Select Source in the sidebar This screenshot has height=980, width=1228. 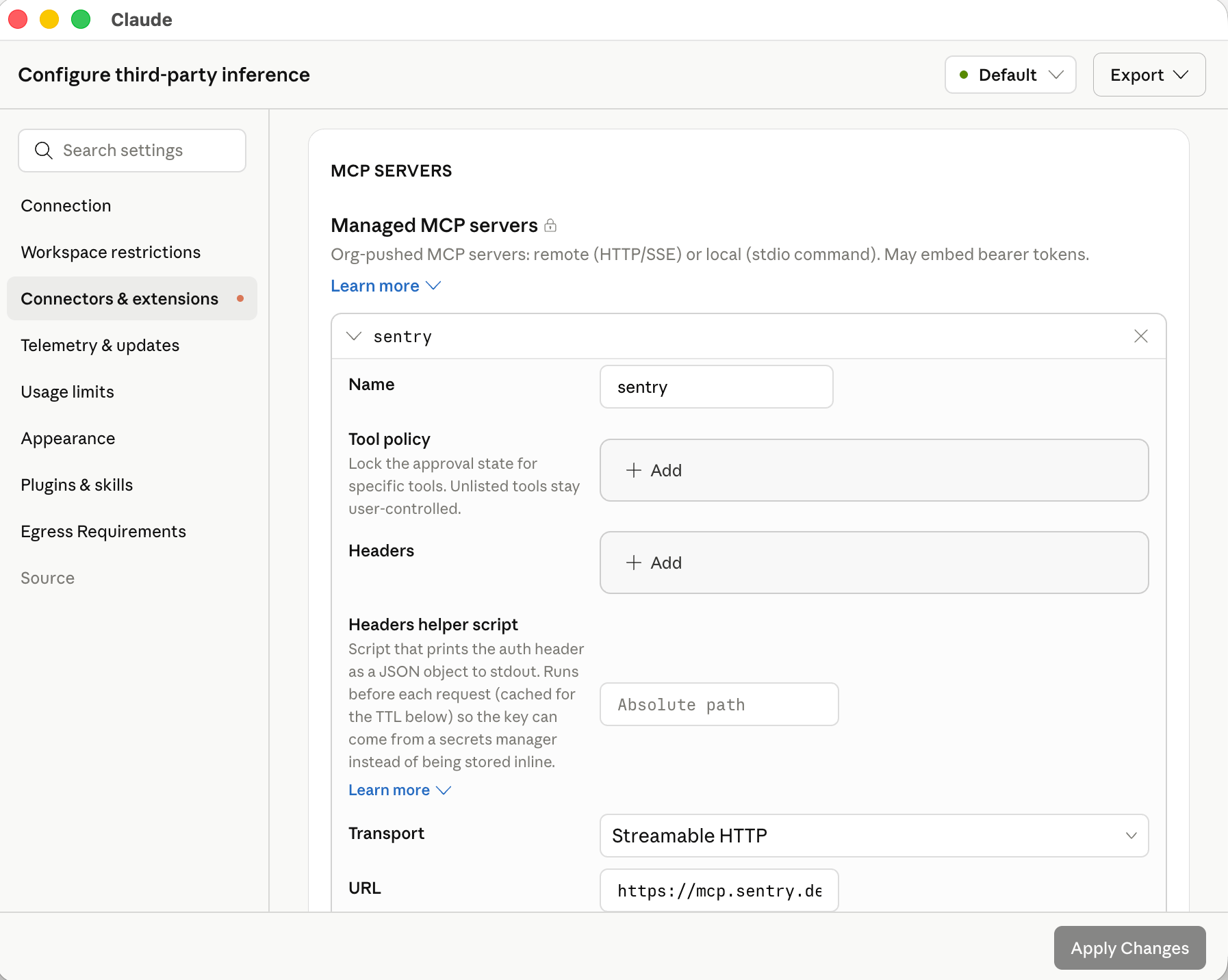point(47,578)
